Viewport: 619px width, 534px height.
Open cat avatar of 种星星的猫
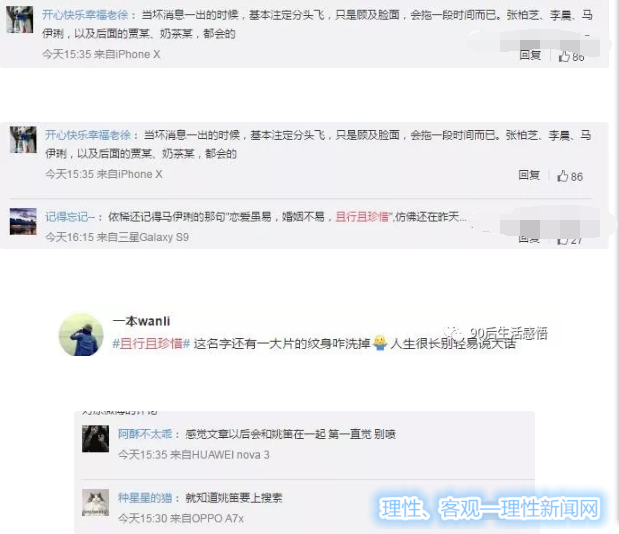96,502
